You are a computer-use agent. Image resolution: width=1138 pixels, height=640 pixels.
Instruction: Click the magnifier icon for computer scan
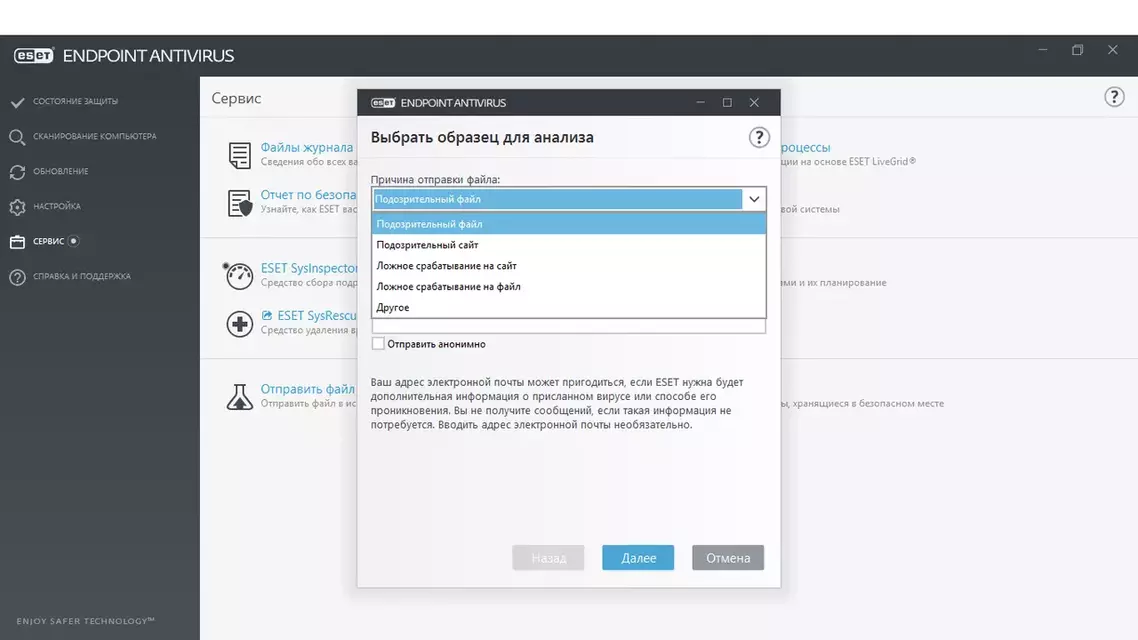point(17,137)
